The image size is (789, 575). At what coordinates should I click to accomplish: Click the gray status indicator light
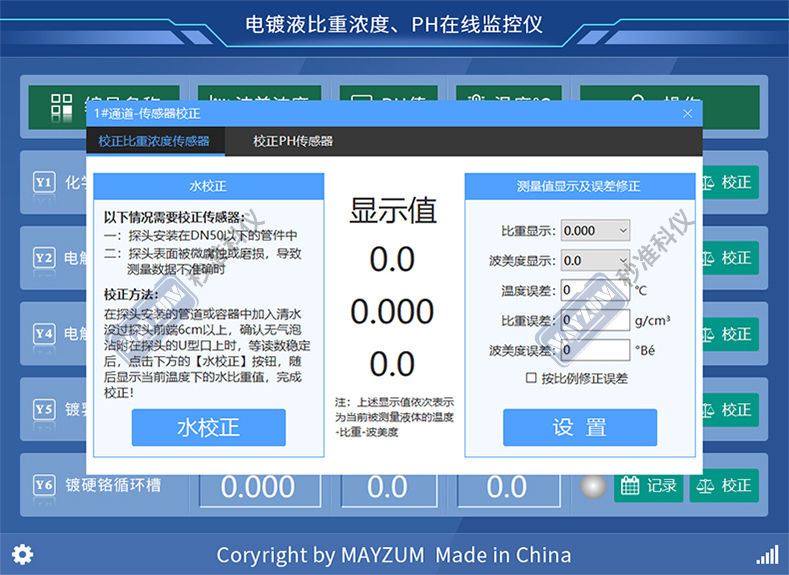pos(594,486)
